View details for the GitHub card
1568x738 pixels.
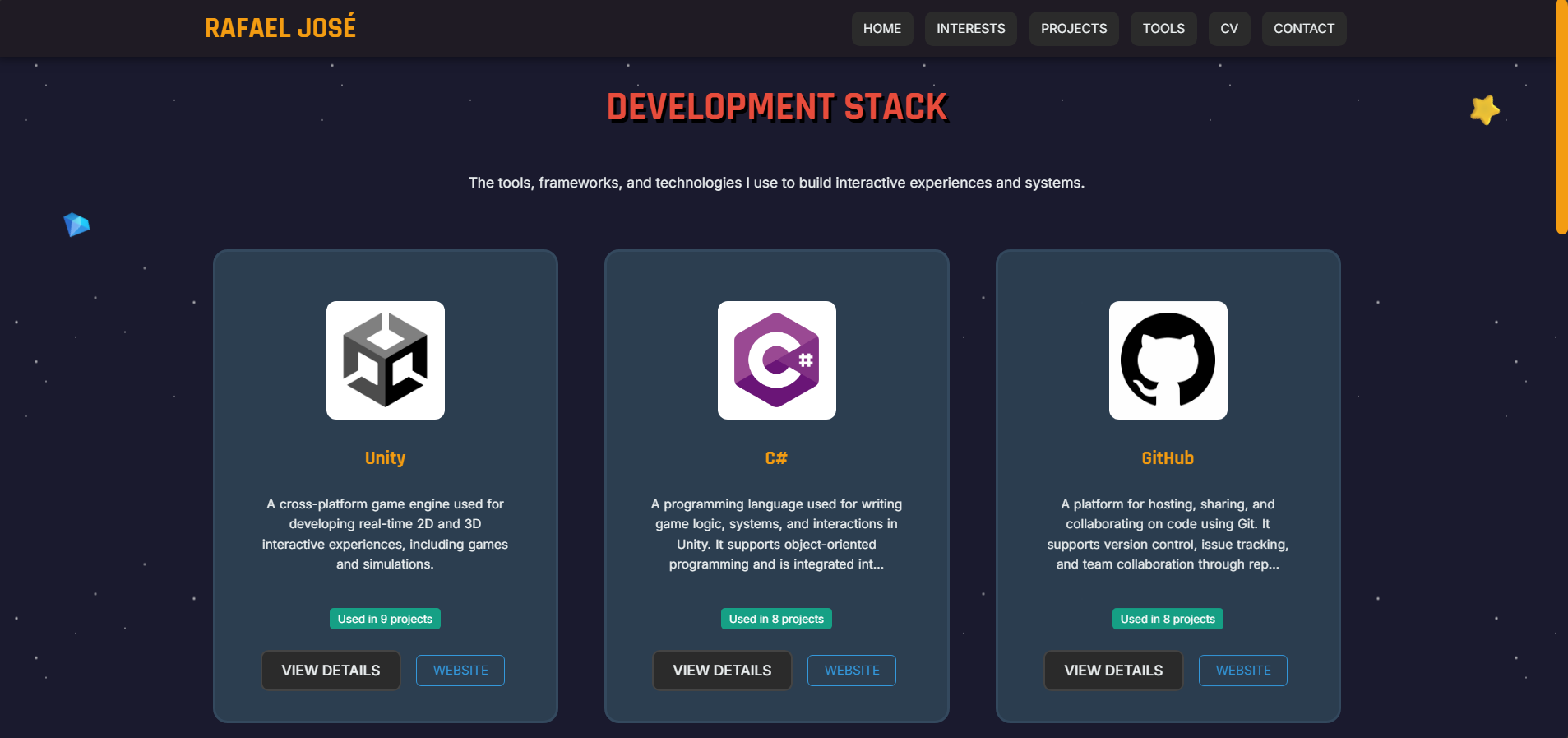tap(1113, 671)
